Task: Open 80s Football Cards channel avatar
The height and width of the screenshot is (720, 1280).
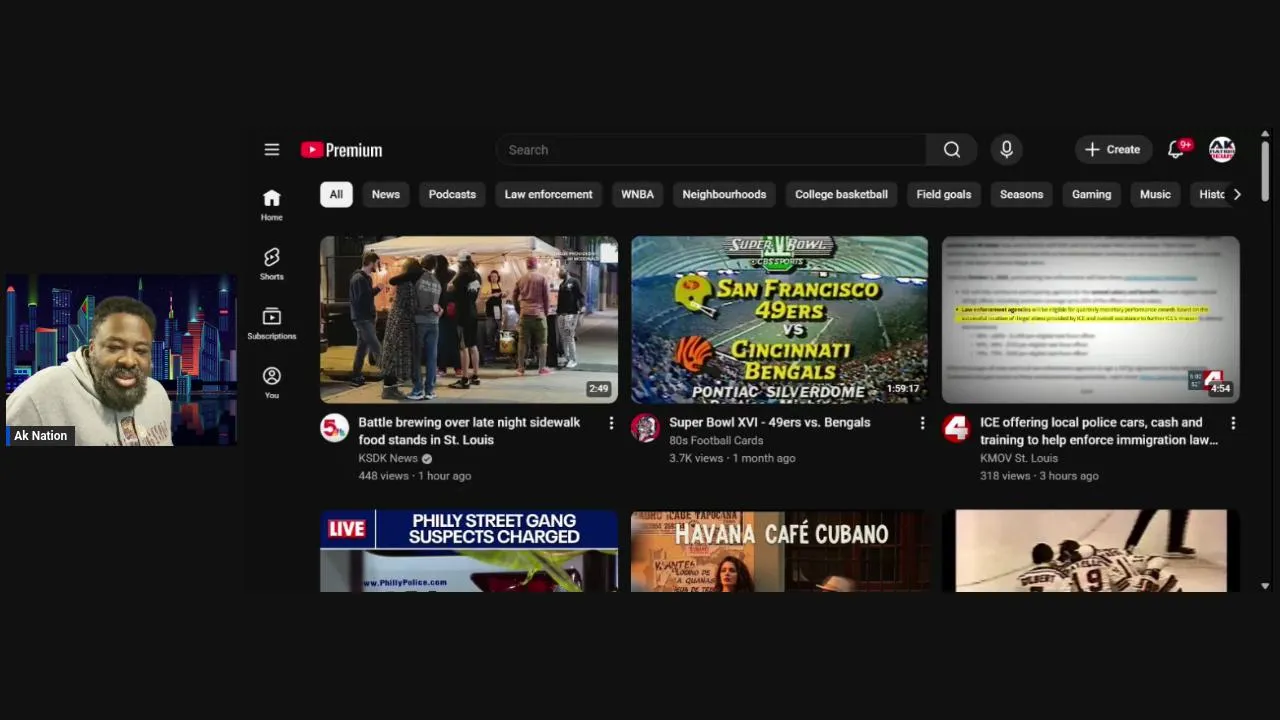Action: [645, 428]
